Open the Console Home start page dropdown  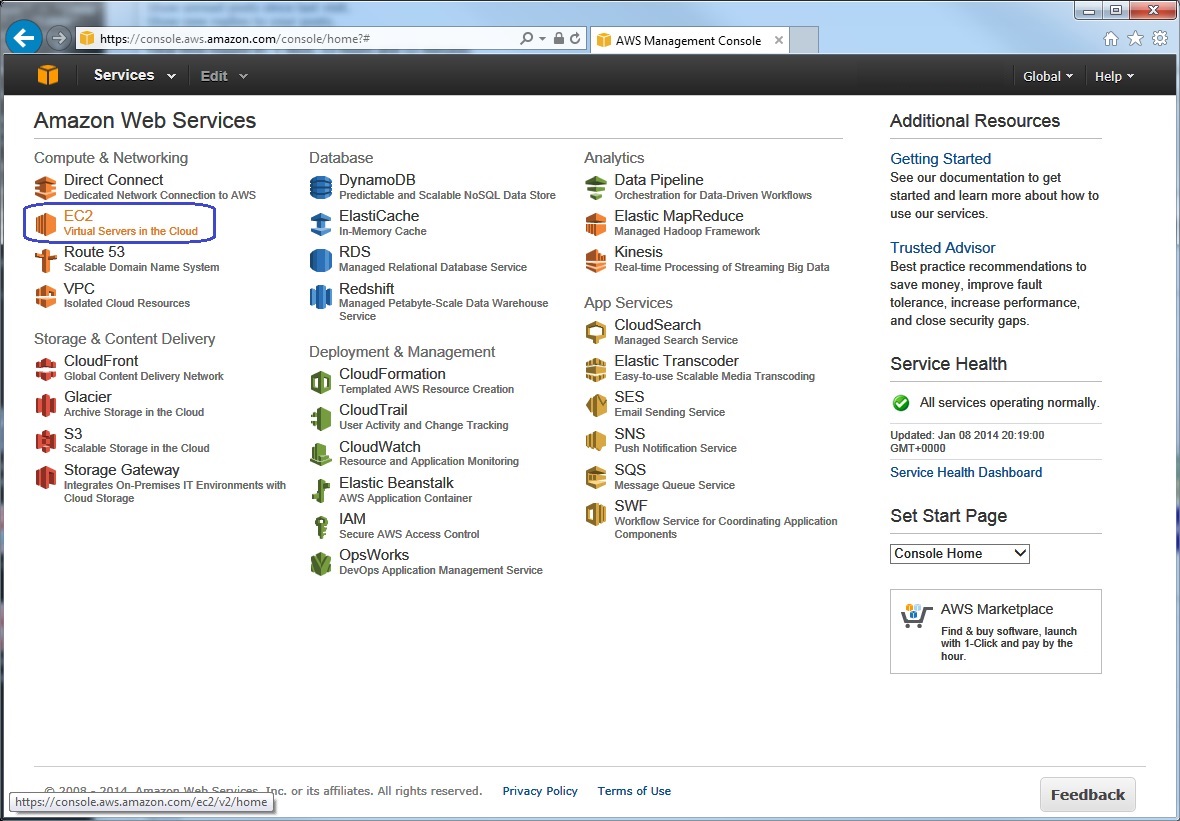pyautogui.click(x=960, y=553)
